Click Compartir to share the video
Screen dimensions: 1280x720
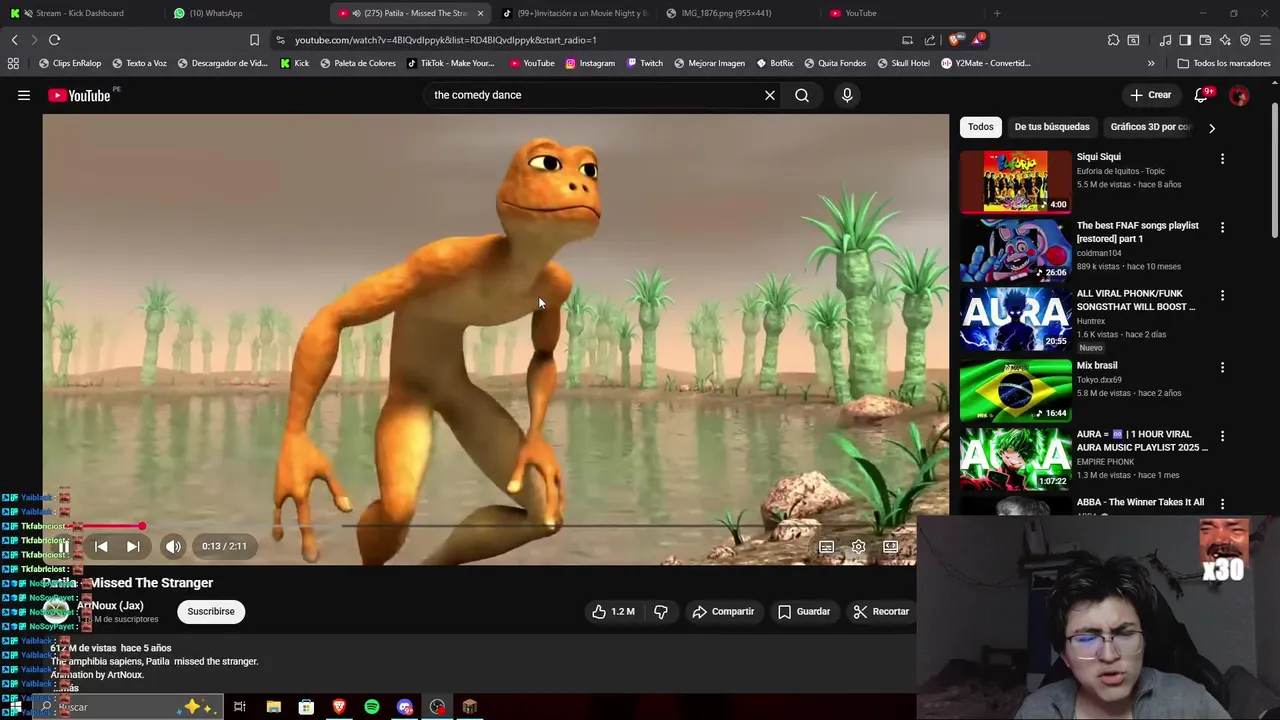pyautogui.click(x=723, y=611)
